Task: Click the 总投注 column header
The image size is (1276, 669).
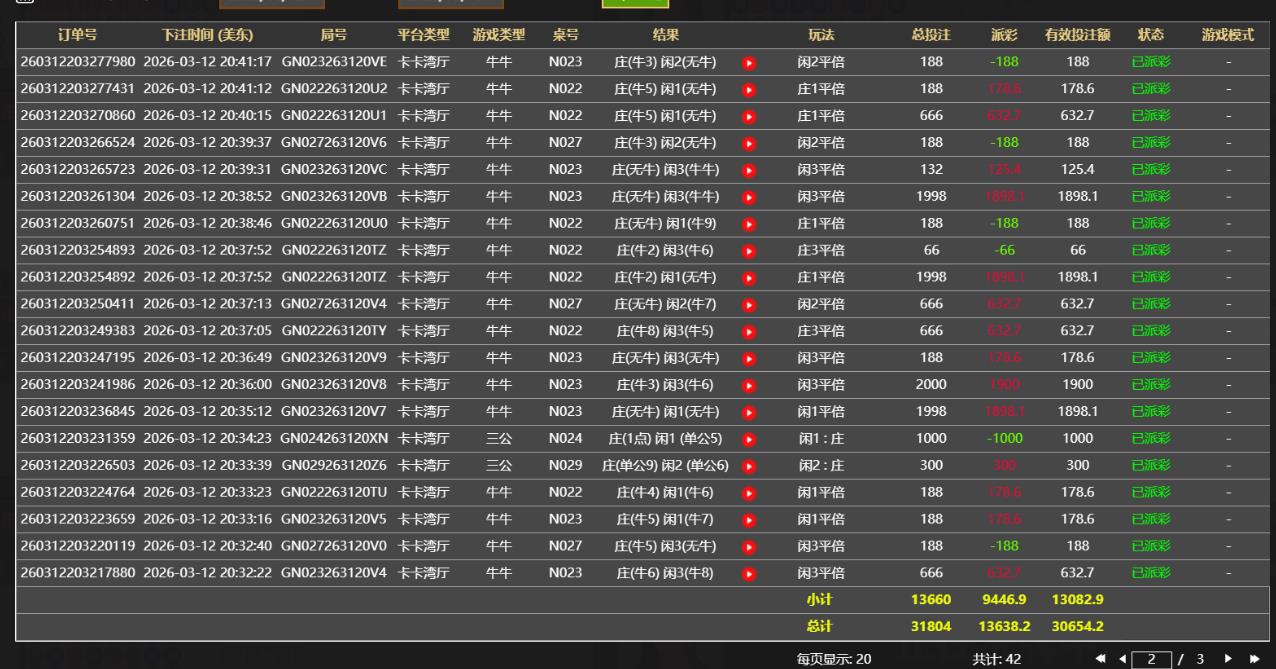Action: point(930,35)
